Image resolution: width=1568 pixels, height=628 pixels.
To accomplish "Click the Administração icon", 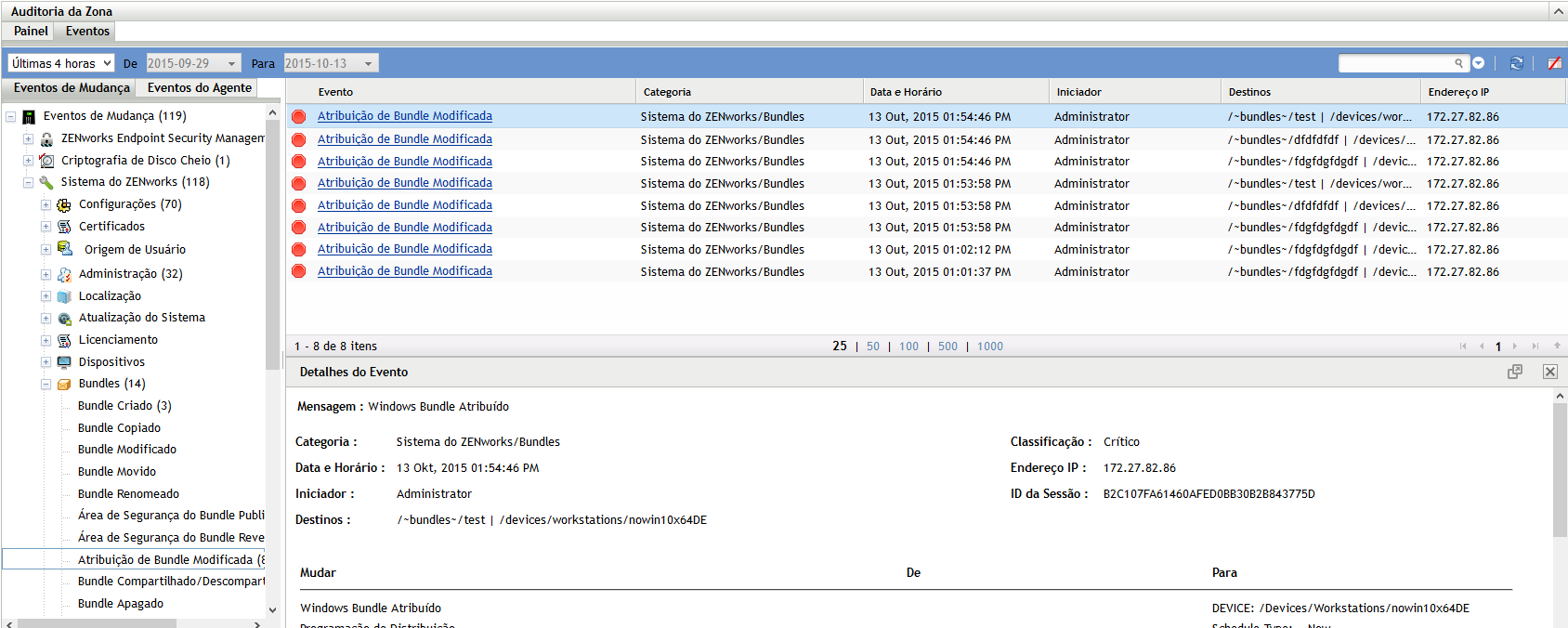I will click(64, 274).
